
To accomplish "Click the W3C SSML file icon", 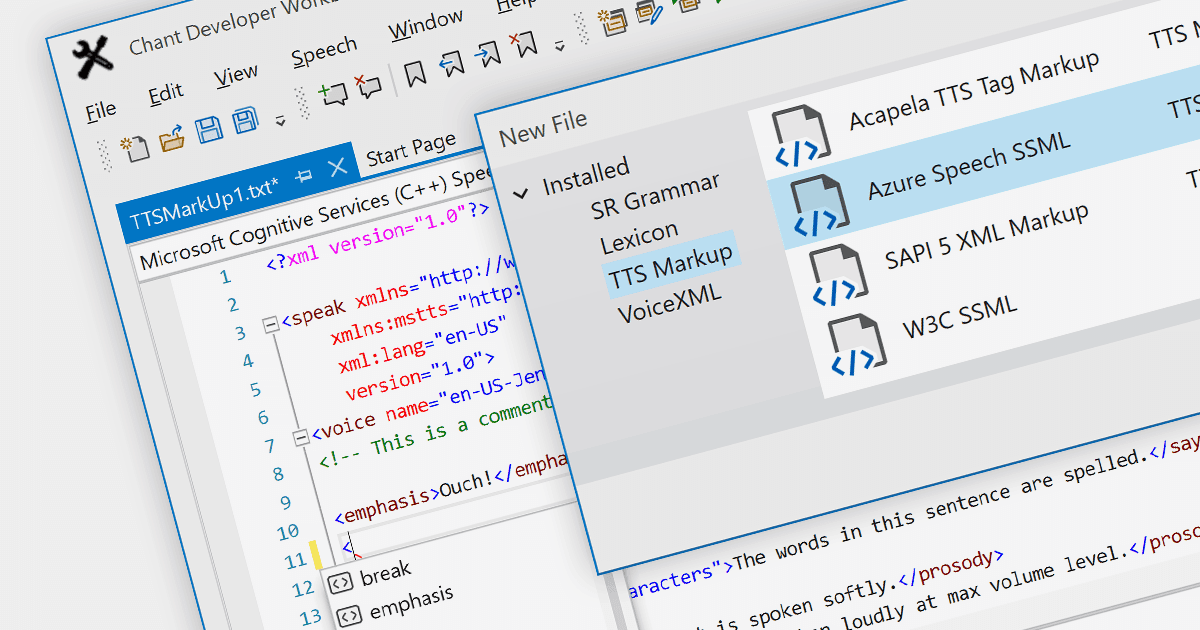I will [856, 345].
